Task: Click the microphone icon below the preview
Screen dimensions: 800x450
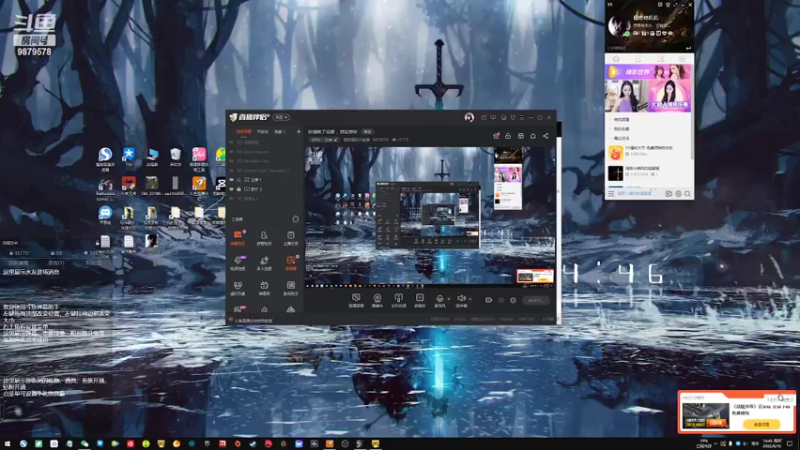Action: (439, 300)
